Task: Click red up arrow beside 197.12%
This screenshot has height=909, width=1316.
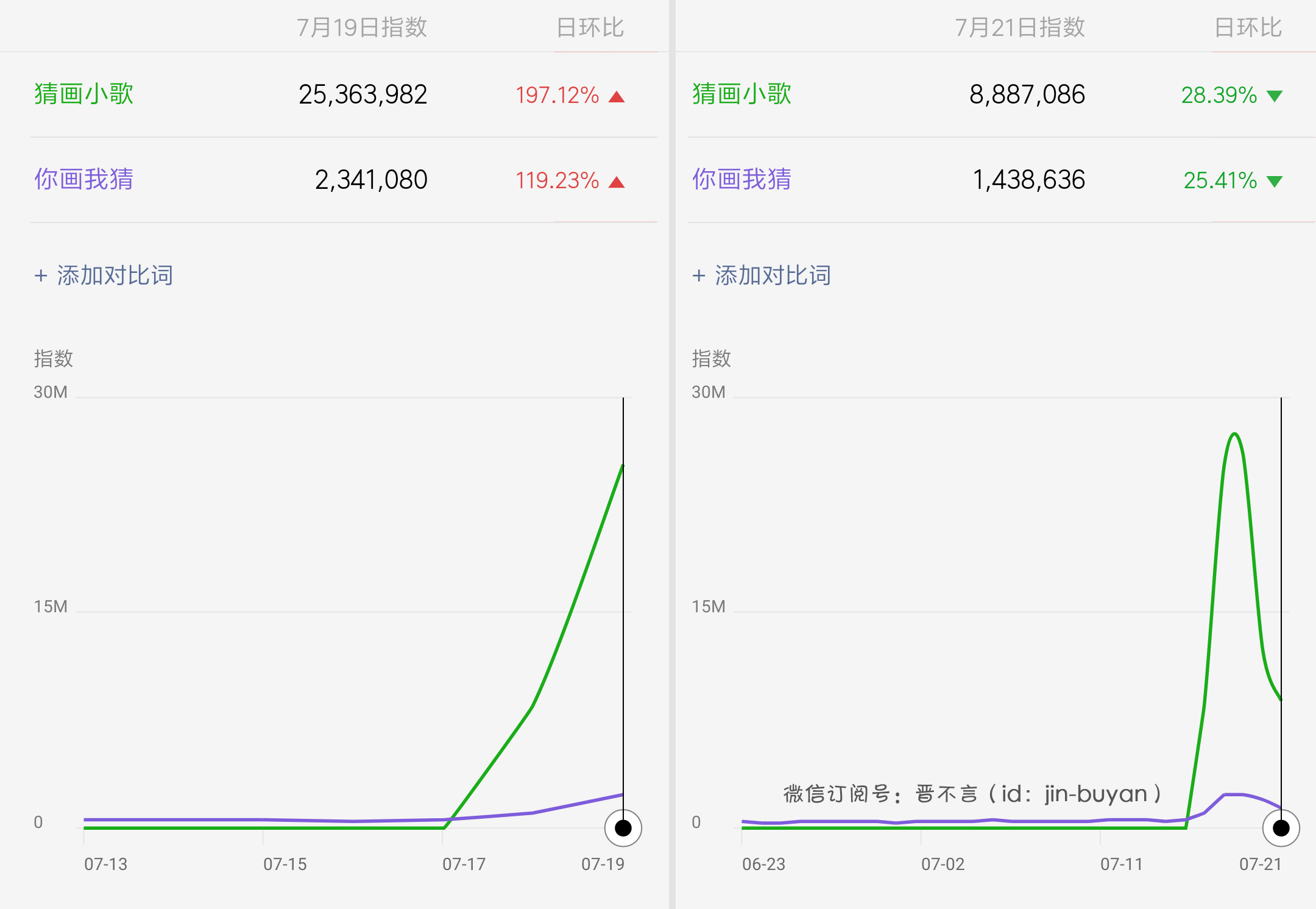Action: click(617, 97)
